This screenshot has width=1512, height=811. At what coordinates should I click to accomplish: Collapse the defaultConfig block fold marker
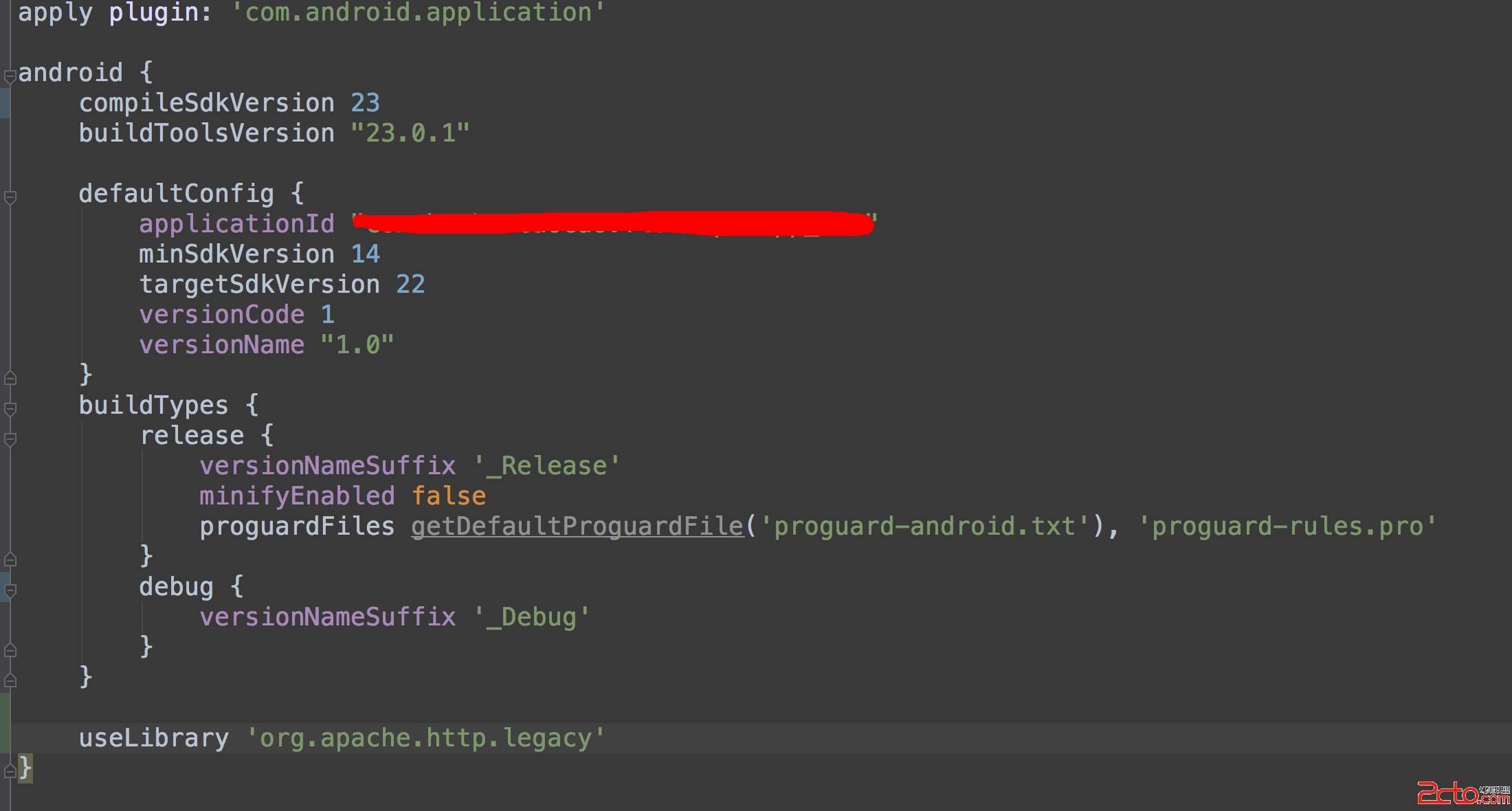tap(10, 197)
